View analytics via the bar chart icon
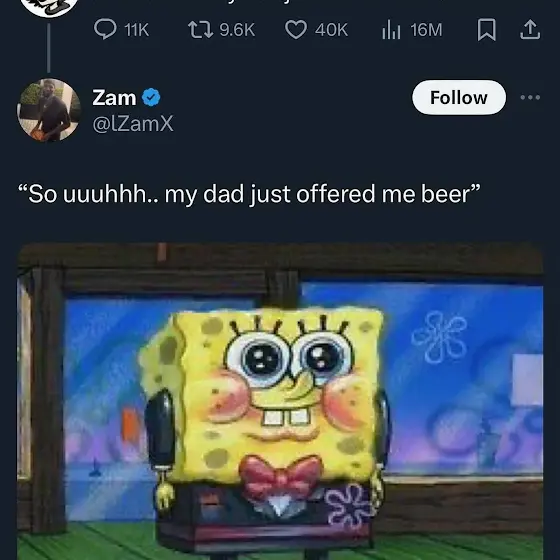The height and width of the screenshot is (560, 560). click(x=391, y=29)
